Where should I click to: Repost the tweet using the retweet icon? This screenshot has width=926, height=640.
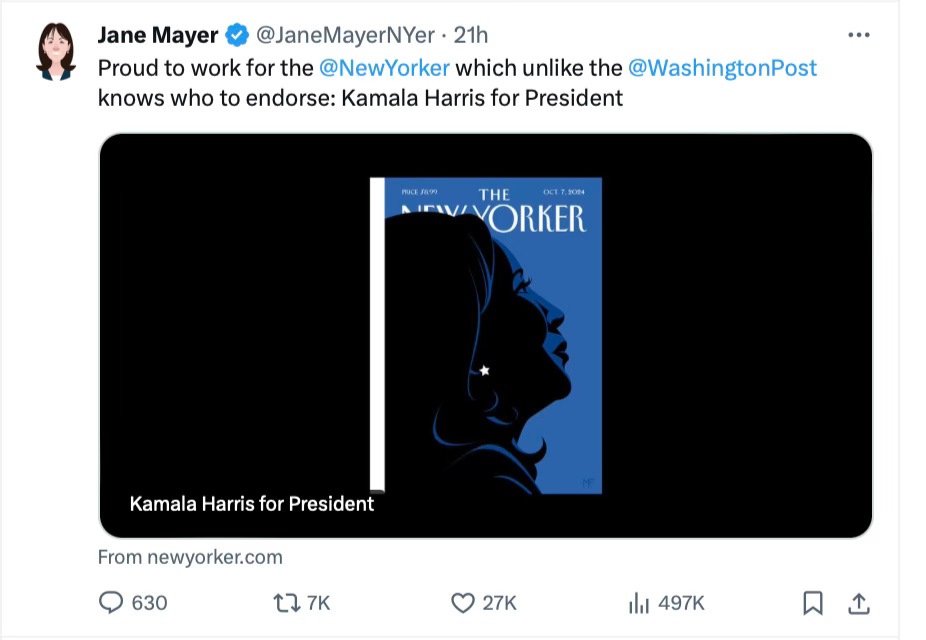(284, 602)
